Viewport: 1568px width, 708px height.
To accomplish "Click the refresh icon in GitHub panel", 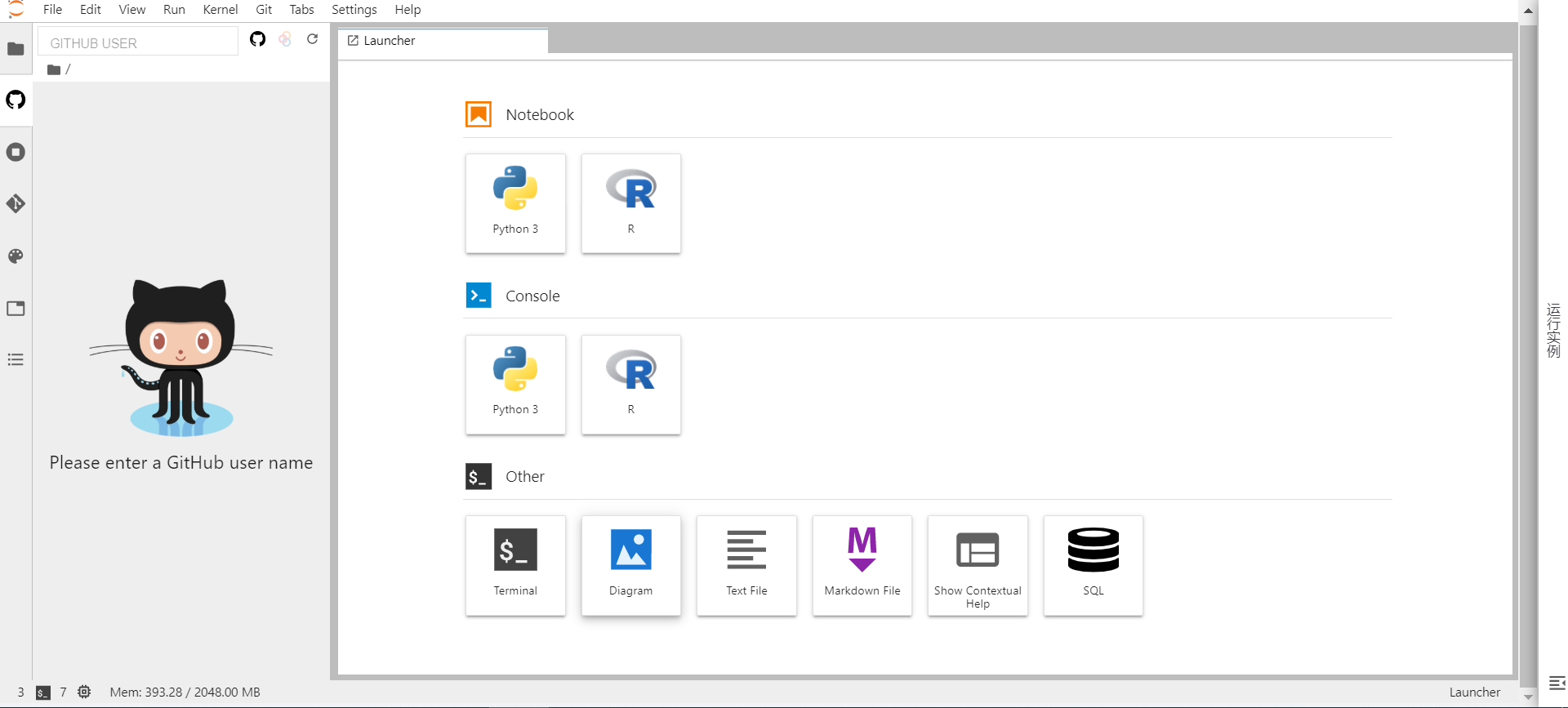I will pyautogui.click(x=312, y=39).
